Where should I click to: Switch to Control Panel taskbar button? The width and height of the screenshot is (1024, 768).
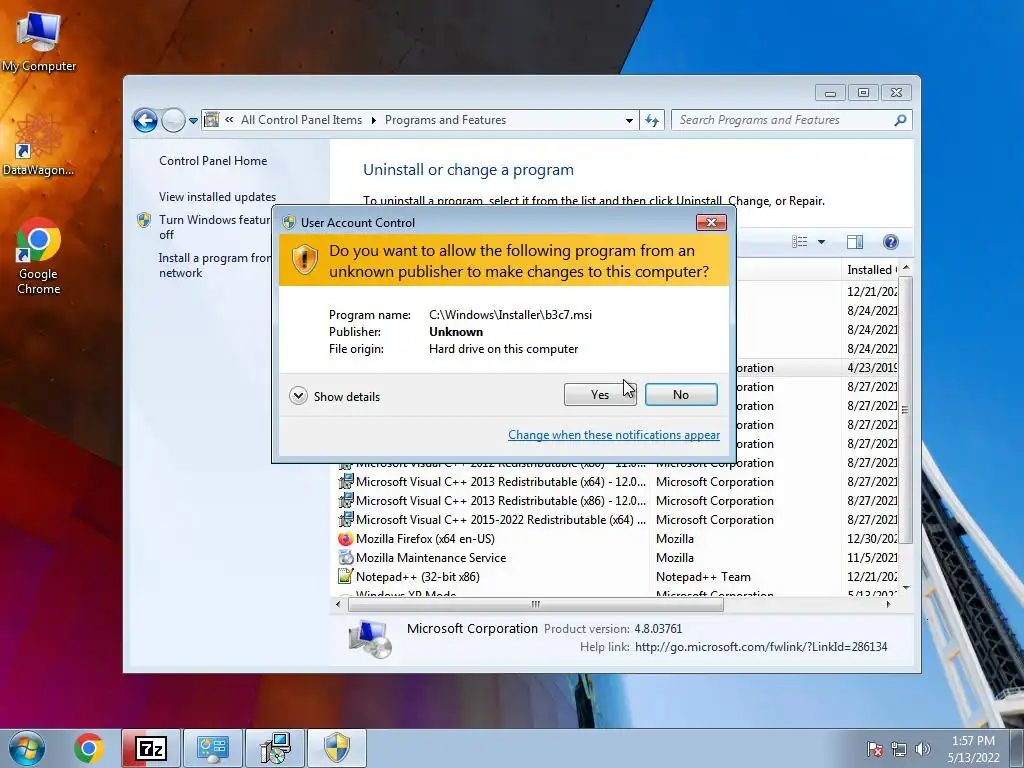tap(212, 748)
